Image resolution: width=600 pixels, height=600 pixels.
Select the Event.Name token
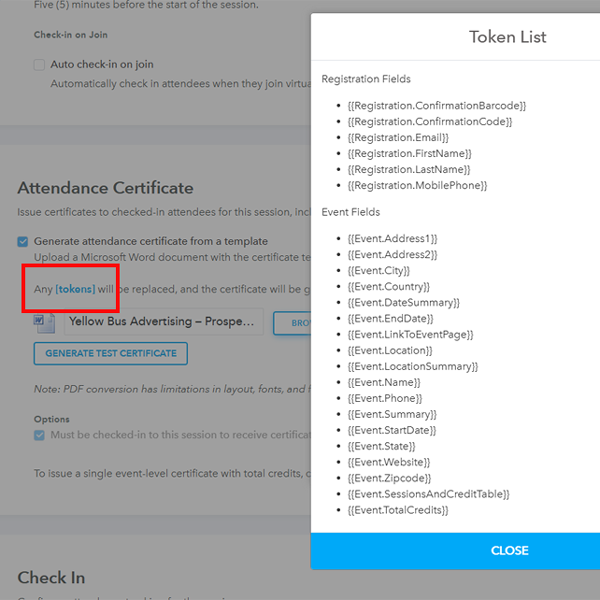tap(384, 382)
